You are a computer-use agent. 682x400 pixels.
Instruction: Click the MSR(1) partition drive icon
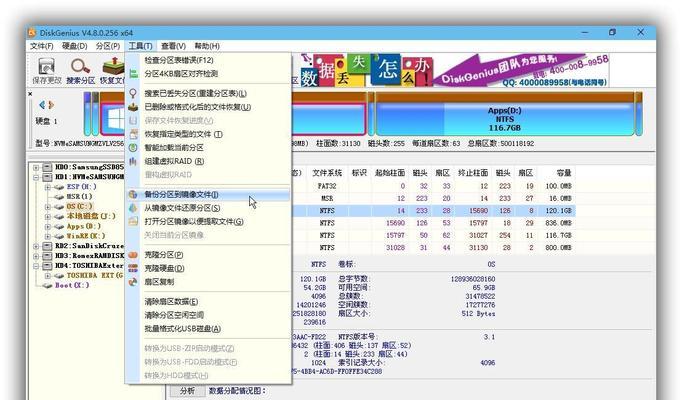pyautogui.click(x=59, y=197)
